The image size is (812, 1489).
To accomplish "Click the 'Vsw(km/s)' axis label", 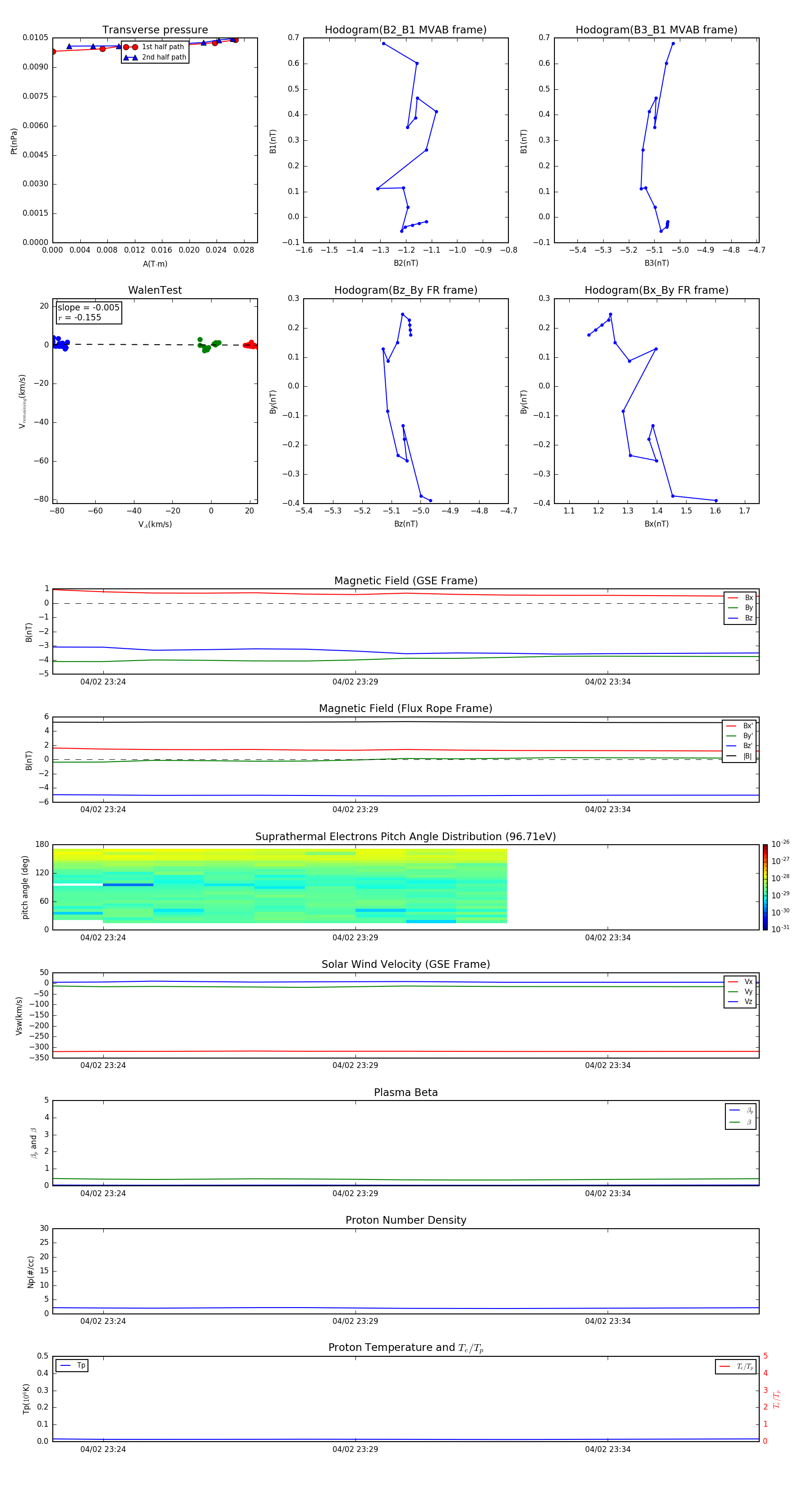I will 19,1016.
